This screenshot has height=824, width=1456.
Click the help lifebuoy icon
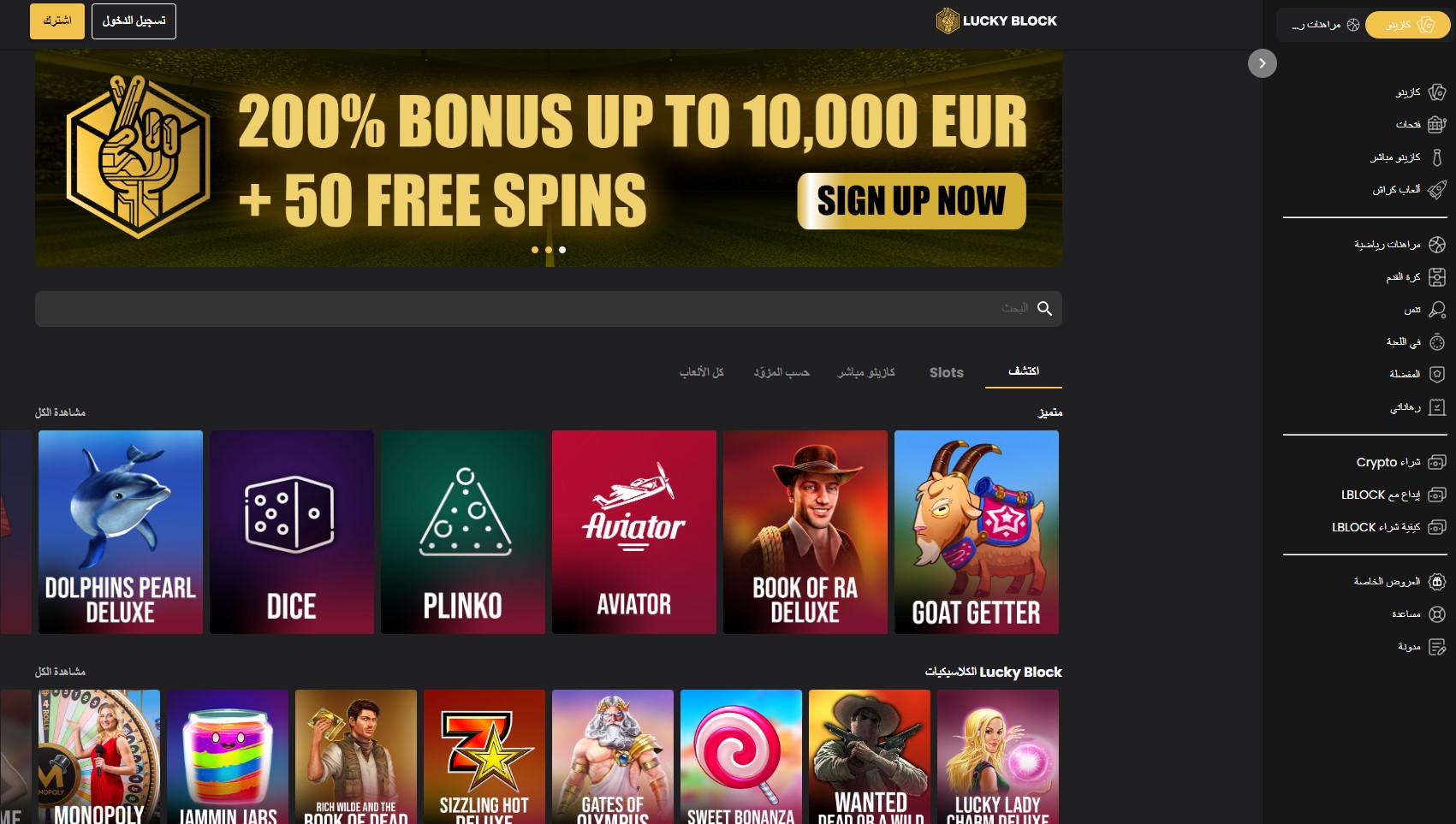click(x=1437, y=614)
